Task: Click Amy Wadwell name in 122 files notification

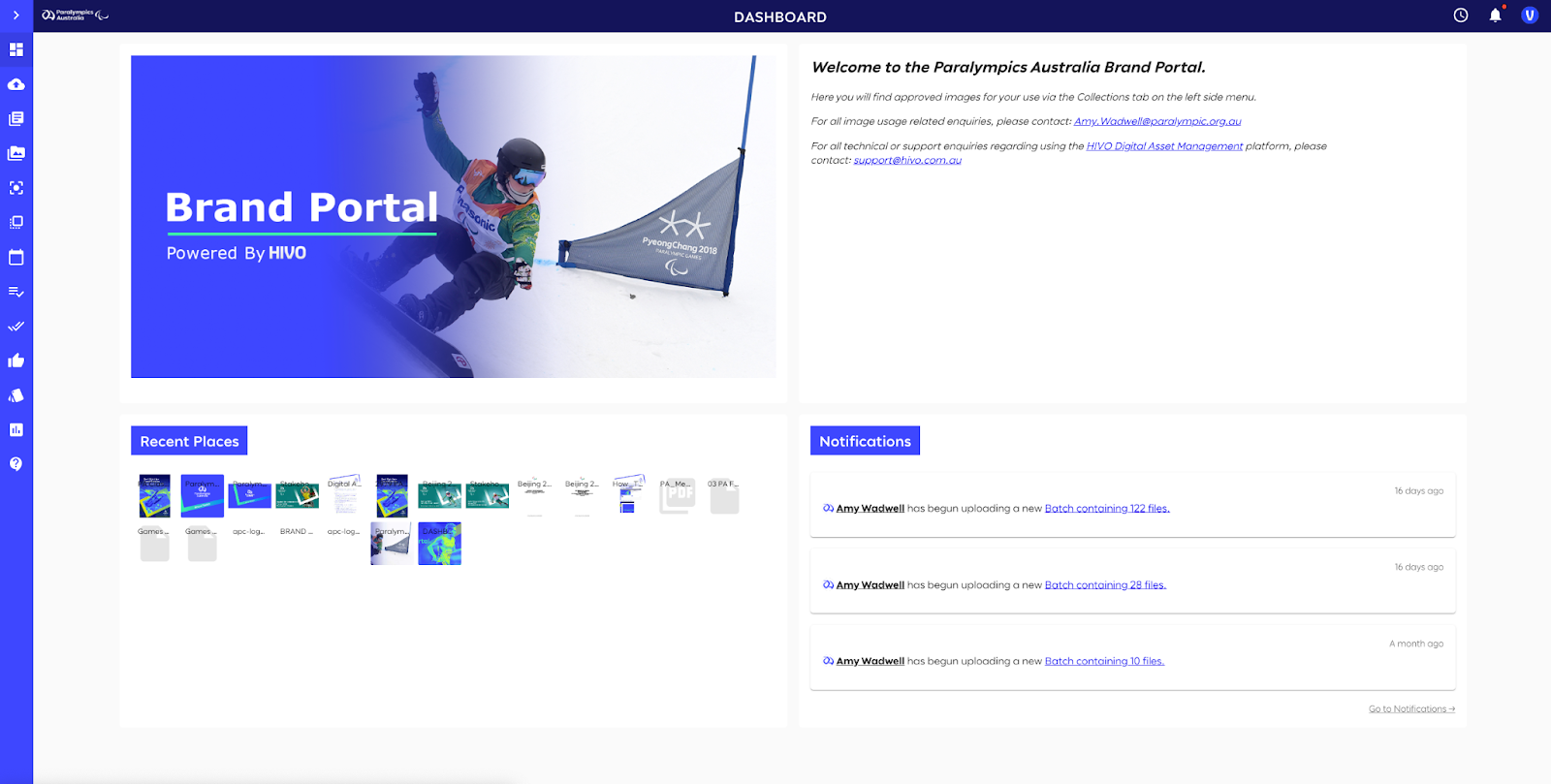Action: coord(870,509)
